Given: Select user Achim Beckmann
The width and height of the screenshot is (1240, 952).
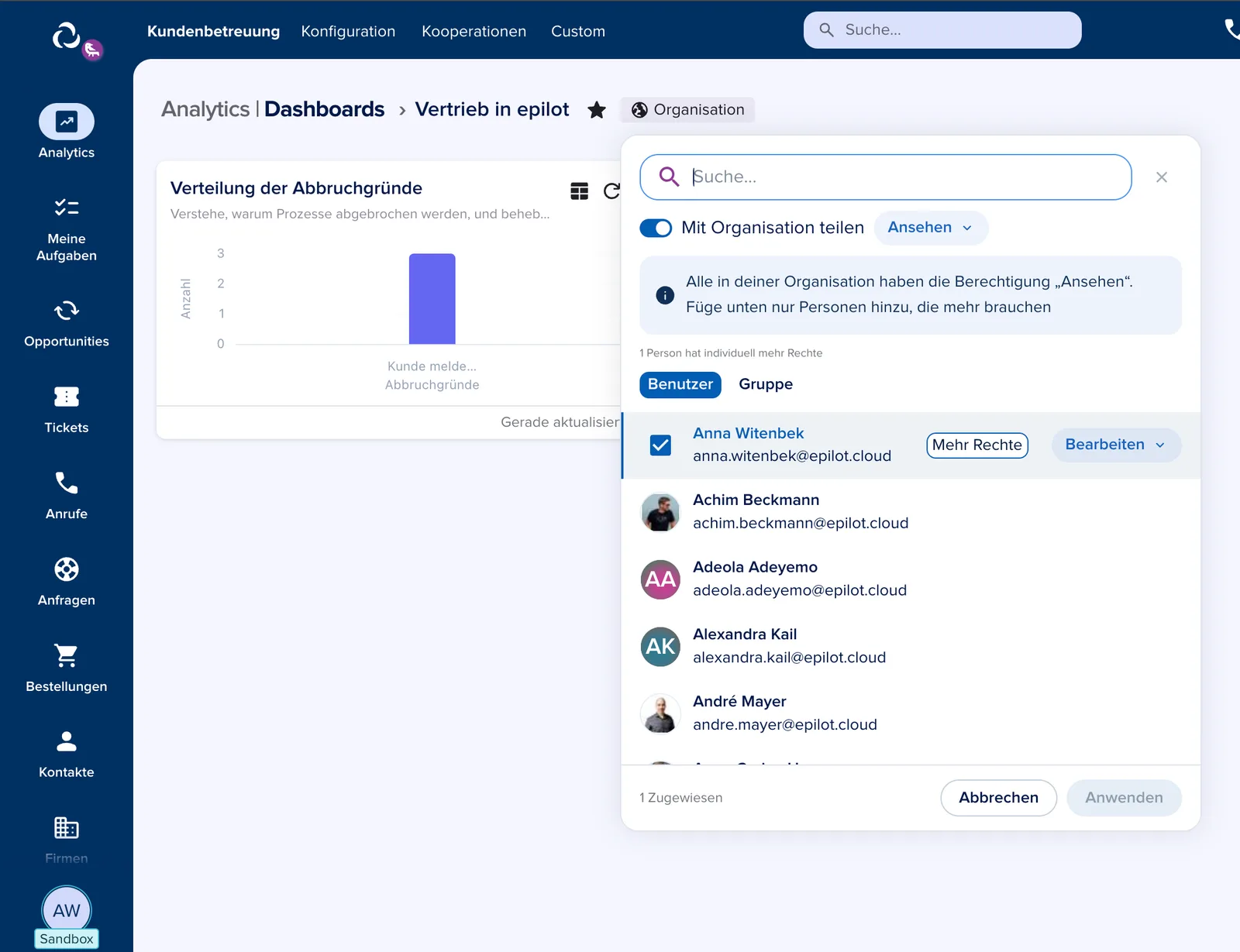Looking at the screenshot, I should (x=911, y=512).
